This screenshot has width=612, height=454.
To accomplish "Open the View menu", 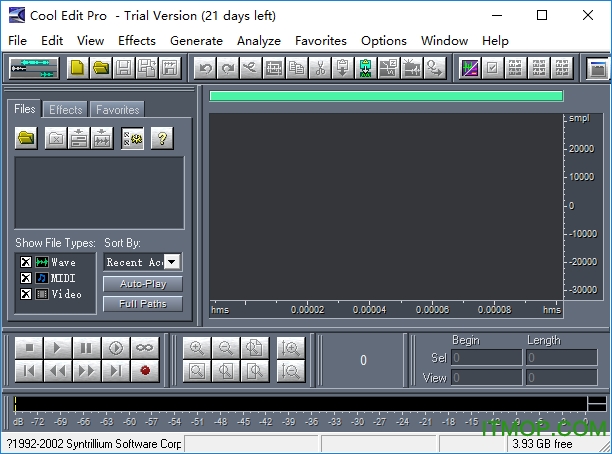I will [90, 41].
